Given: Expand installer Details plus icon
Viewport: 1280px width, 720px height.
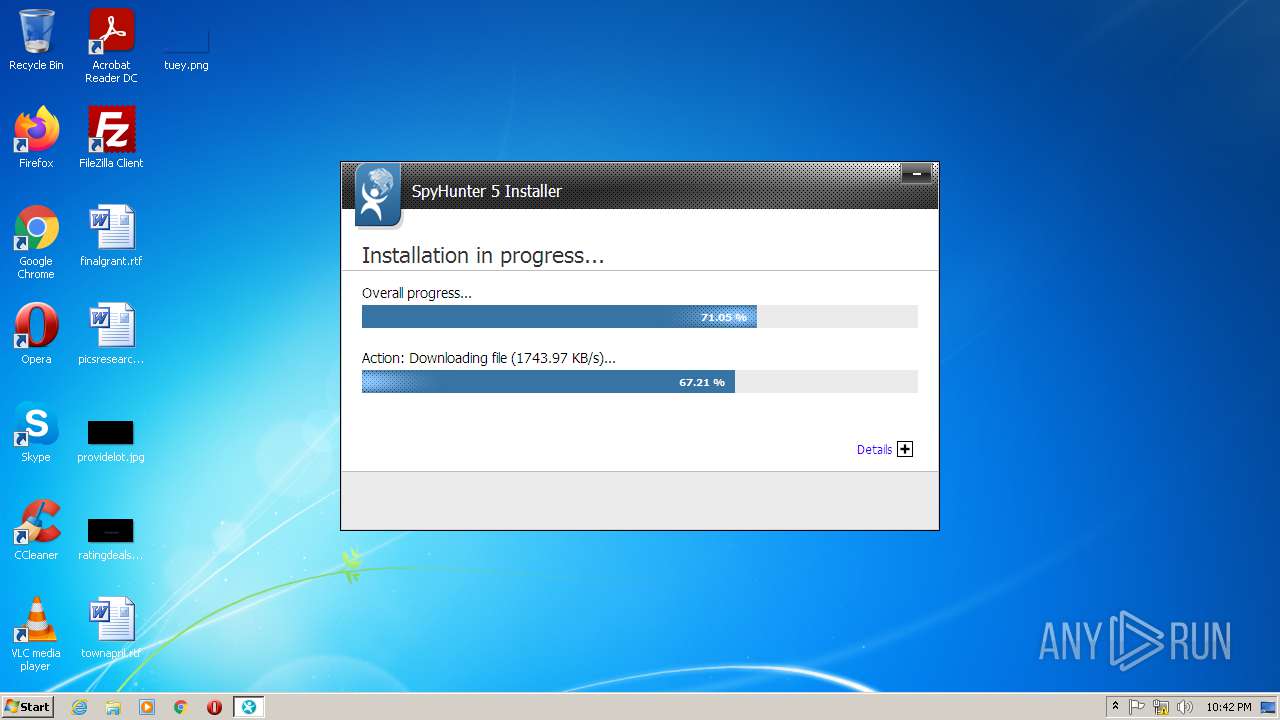Looking at the screenshot, I should coord(905,449).
